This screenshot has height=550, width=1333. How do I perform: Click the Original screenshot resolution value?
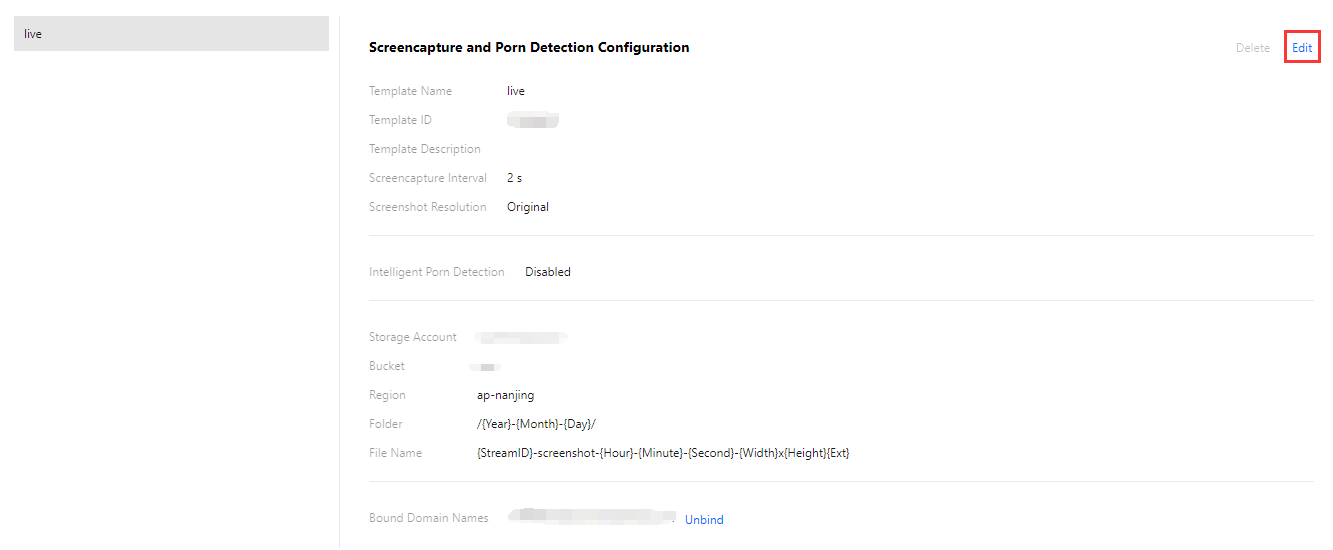pos(528,207)
